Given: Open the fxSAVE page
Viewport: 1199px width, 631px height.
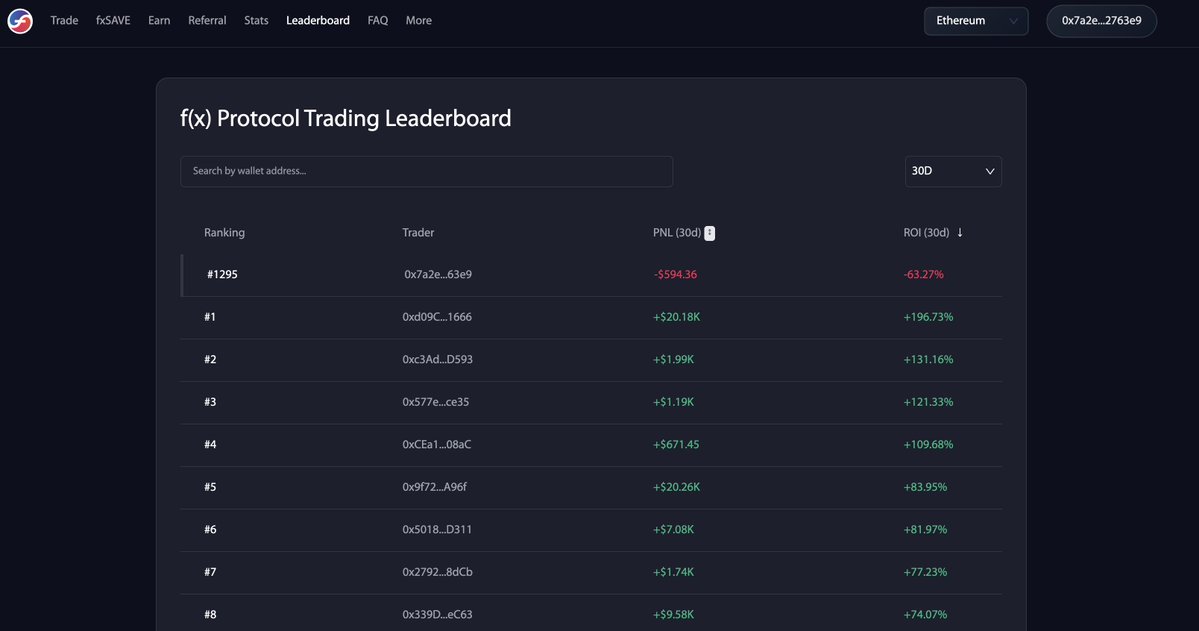Looking at the screenshot, I should click(x=113, y=21).
